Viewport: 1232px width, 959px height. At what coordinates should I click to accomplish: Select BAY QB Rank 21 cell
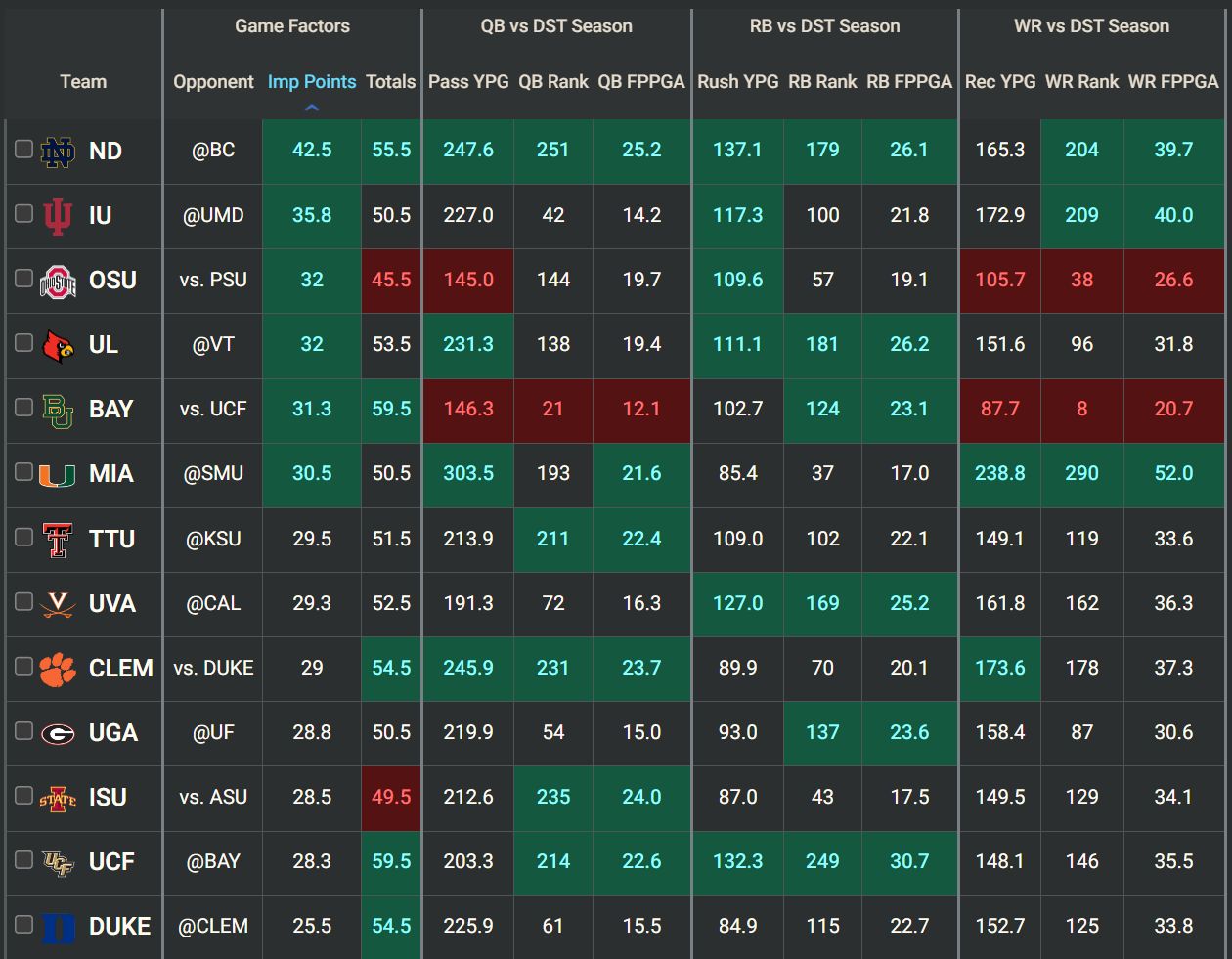click(553, 410)
